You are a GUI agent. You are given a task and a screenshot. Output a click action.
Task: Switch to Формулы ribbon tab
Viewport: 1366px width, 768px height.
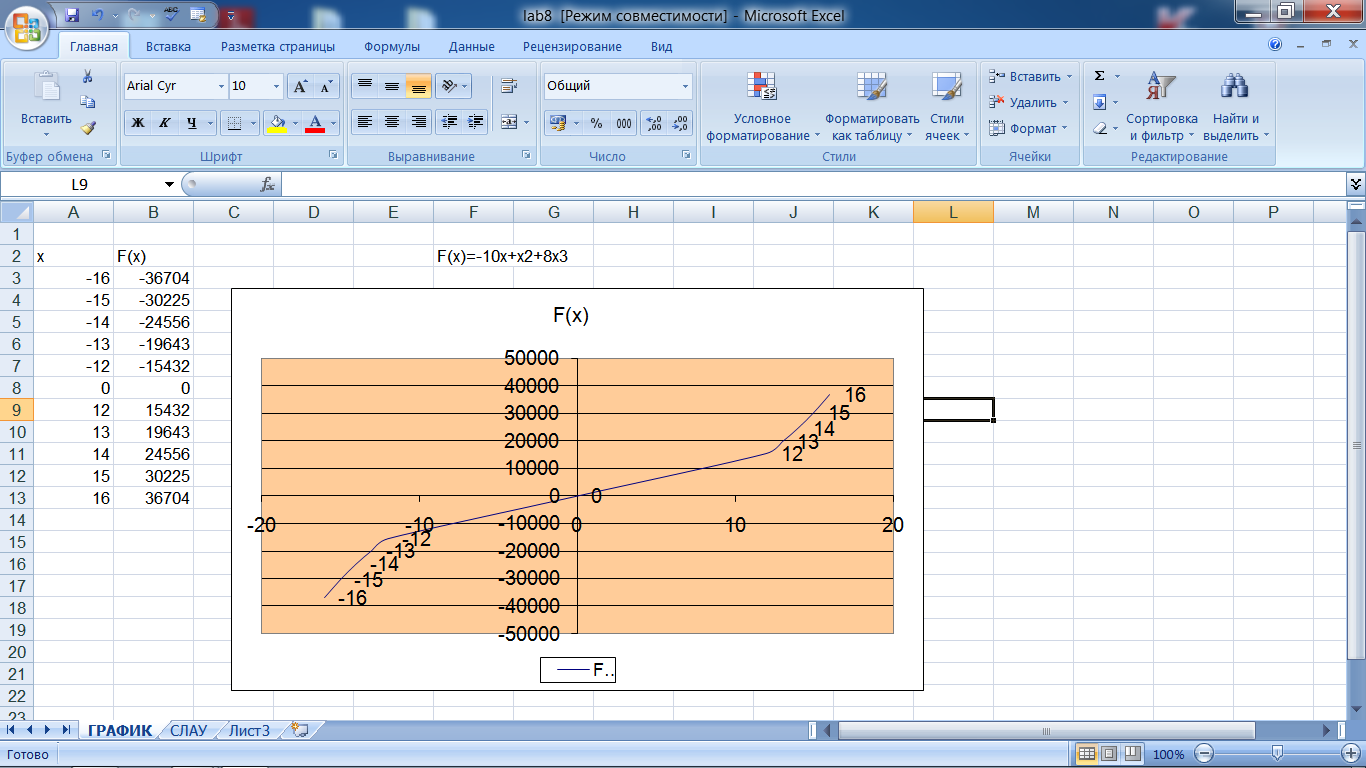click(x=392, y=46)
